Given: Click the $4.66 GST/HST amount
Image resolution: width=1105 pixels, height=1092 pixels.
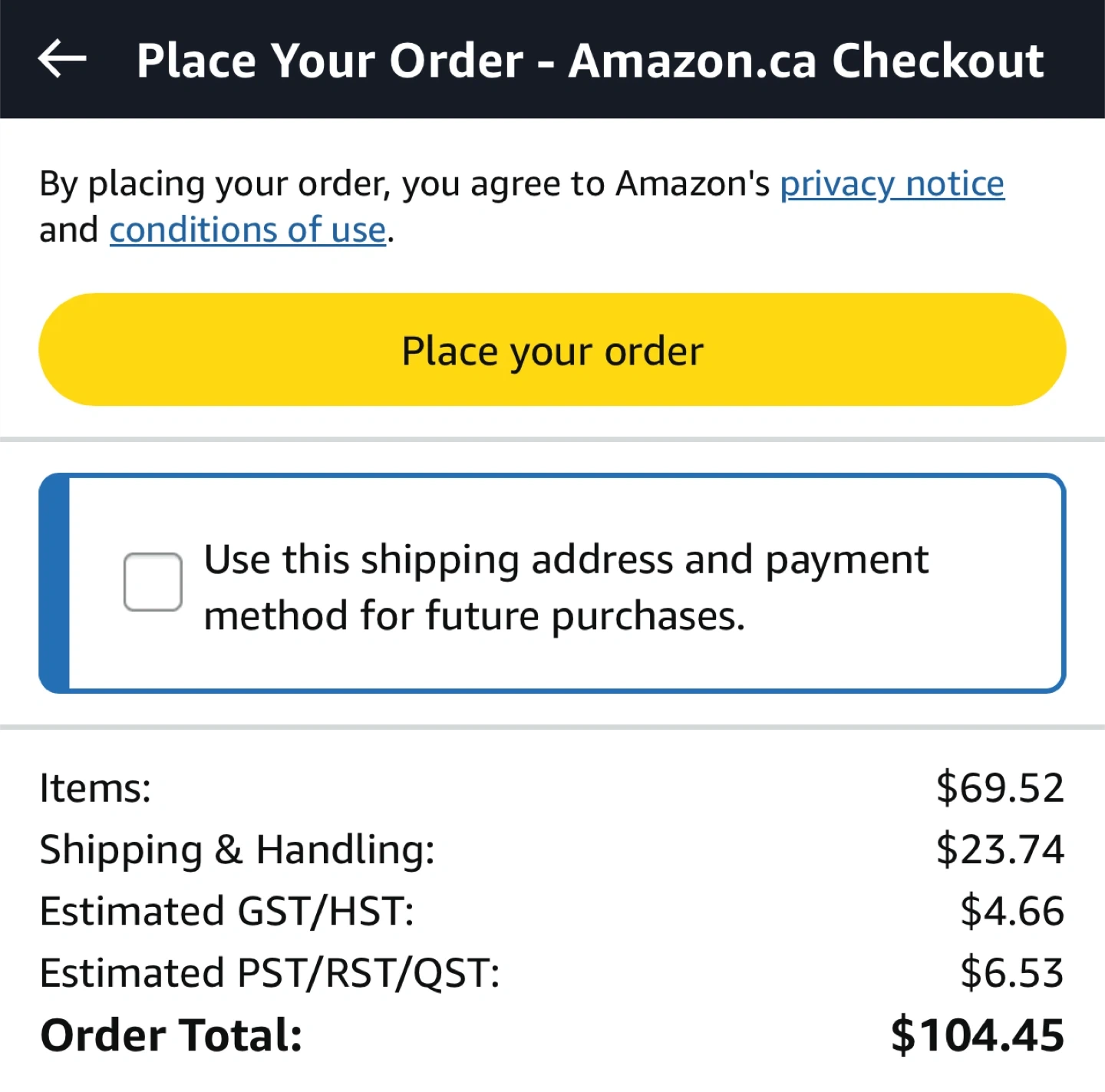Looking at the screenshot, I should point(1011,912).
